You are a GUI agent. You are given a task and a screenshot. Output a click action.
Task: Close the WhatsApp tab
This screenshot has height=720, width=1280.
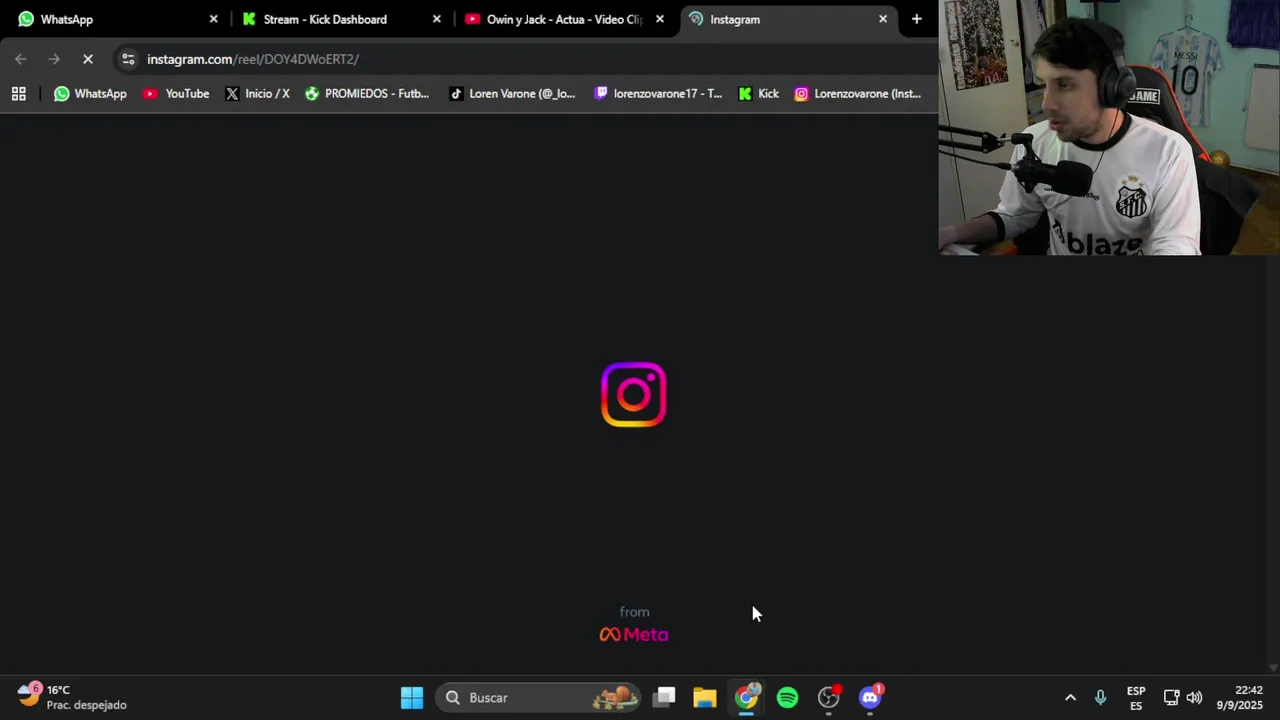point(213,19)
